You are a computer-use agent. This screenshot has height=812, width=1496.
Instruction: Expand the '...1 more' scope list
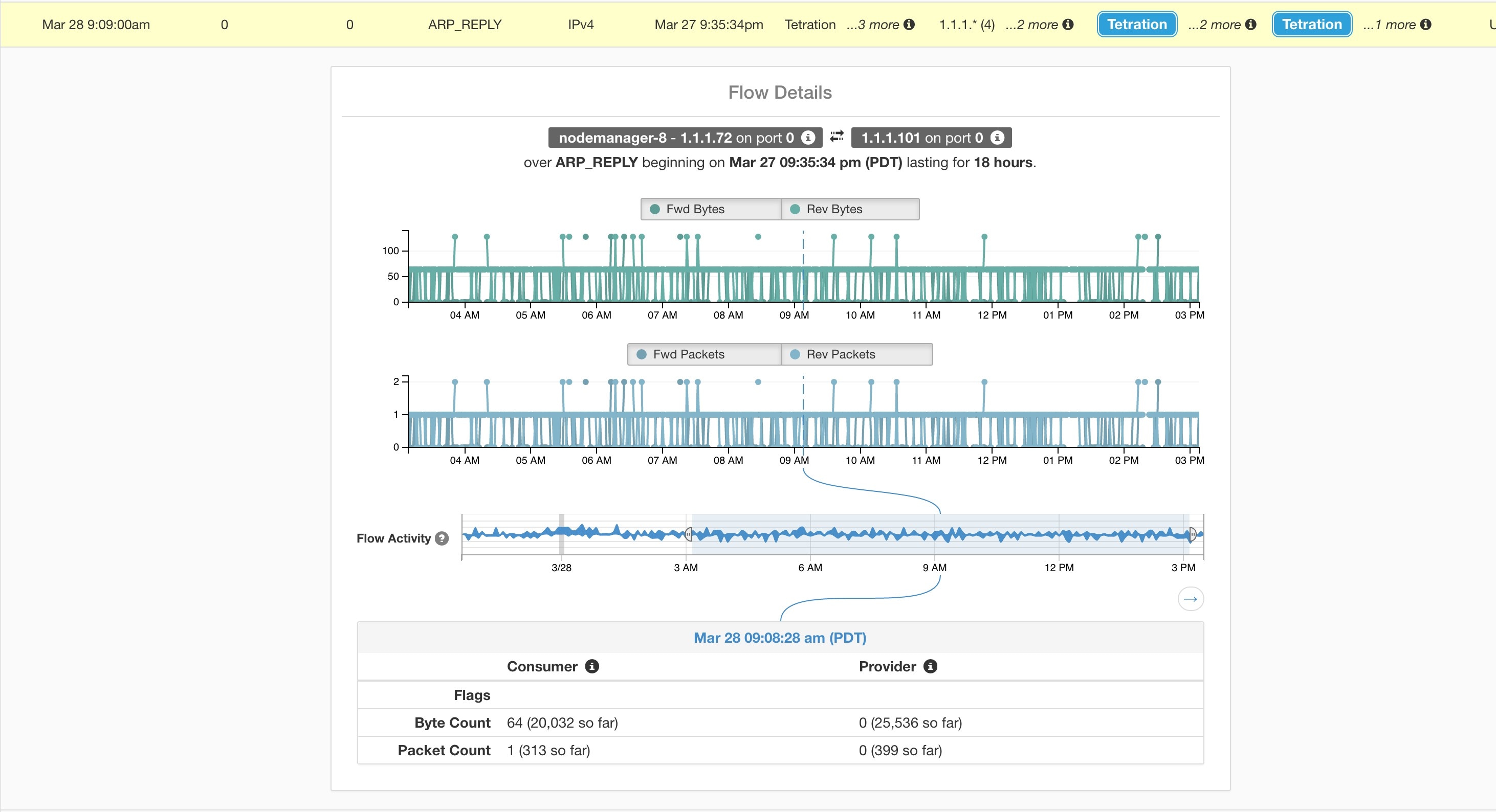1389,25
